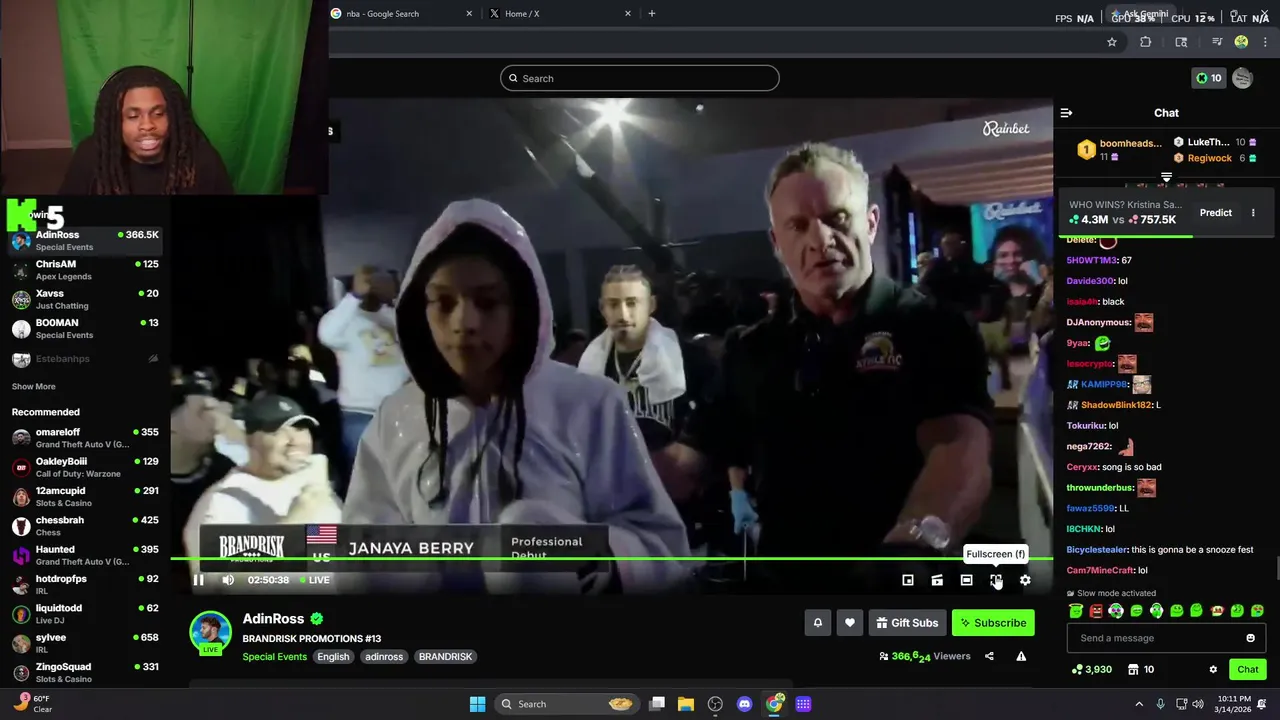Select the adinross tag

coord(384,657)
